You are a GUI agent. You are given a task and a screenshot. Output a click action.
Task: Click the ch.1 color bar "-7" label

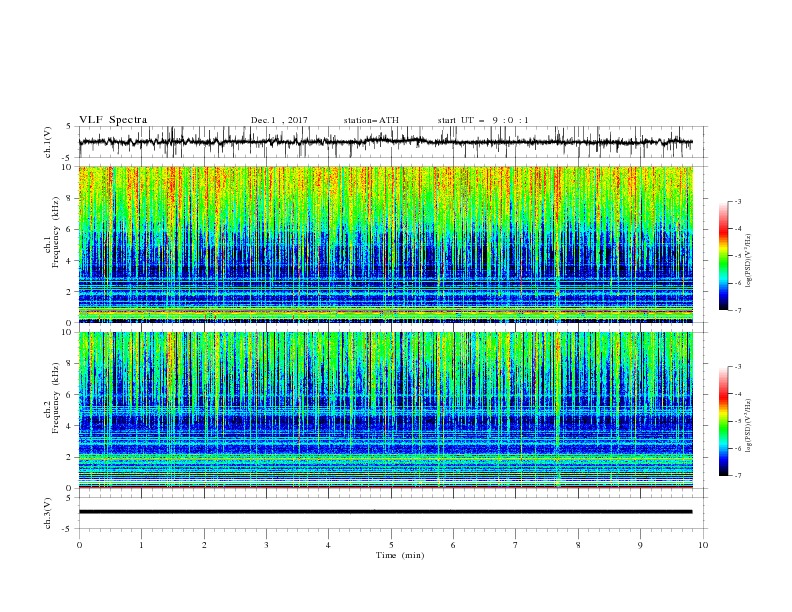[x=738, y=310]
